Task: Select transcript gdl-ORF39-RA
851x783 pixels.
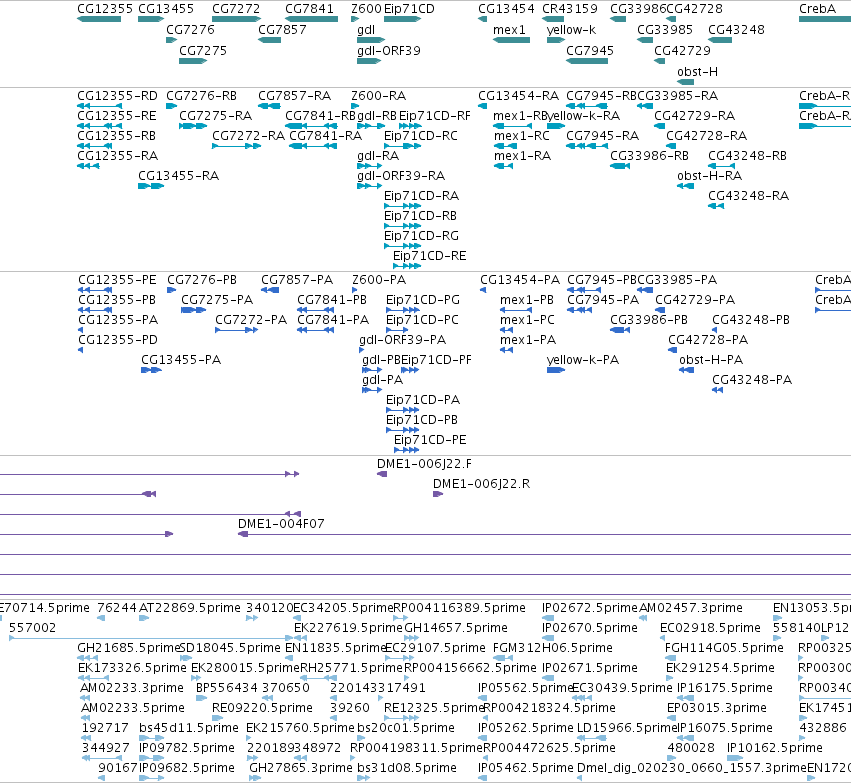Action: point(401,176)
